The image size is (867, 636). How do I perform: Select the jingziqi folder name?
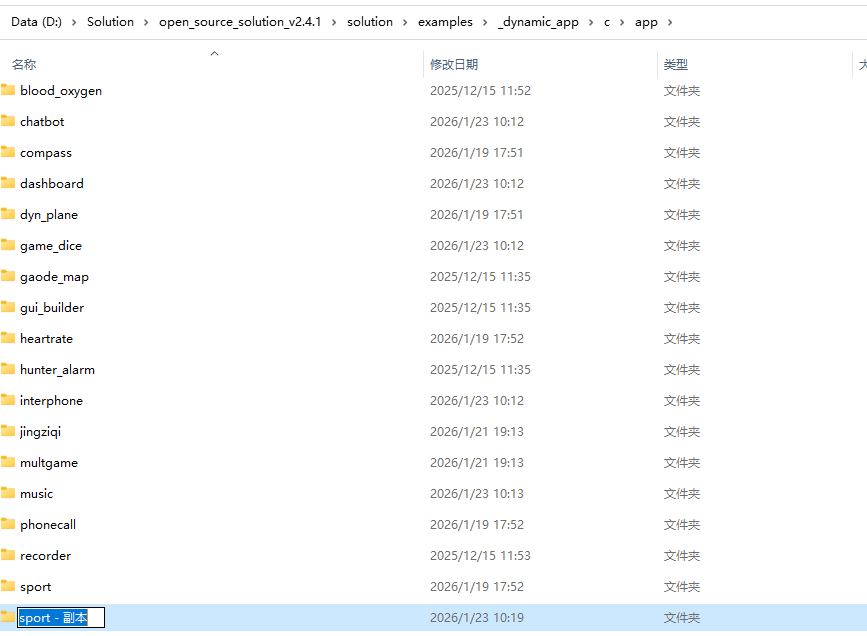(40, 431)
